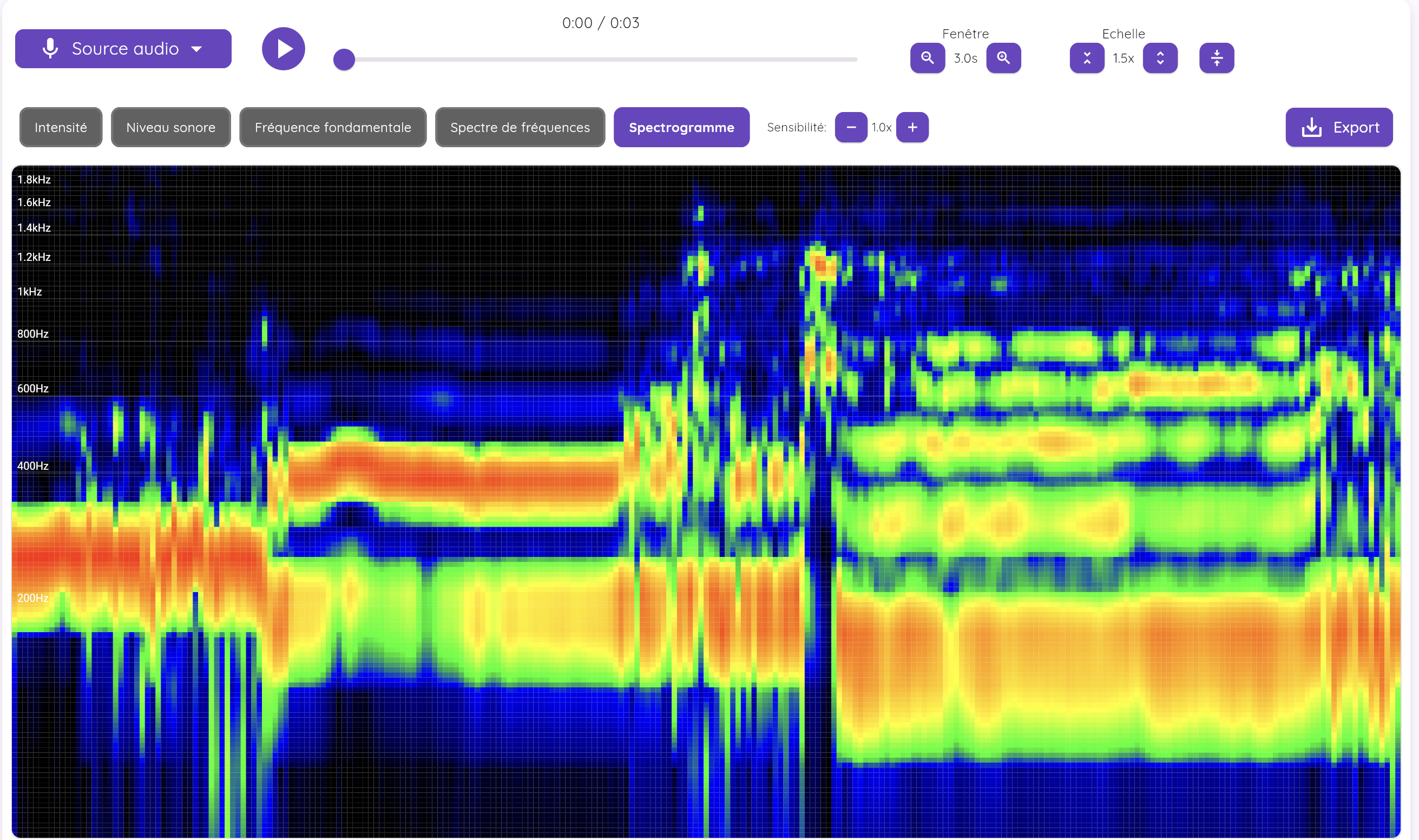Switch to the Niveau sonore tab
Viewport: 1419px width, 840px height.
click(170, 127)
